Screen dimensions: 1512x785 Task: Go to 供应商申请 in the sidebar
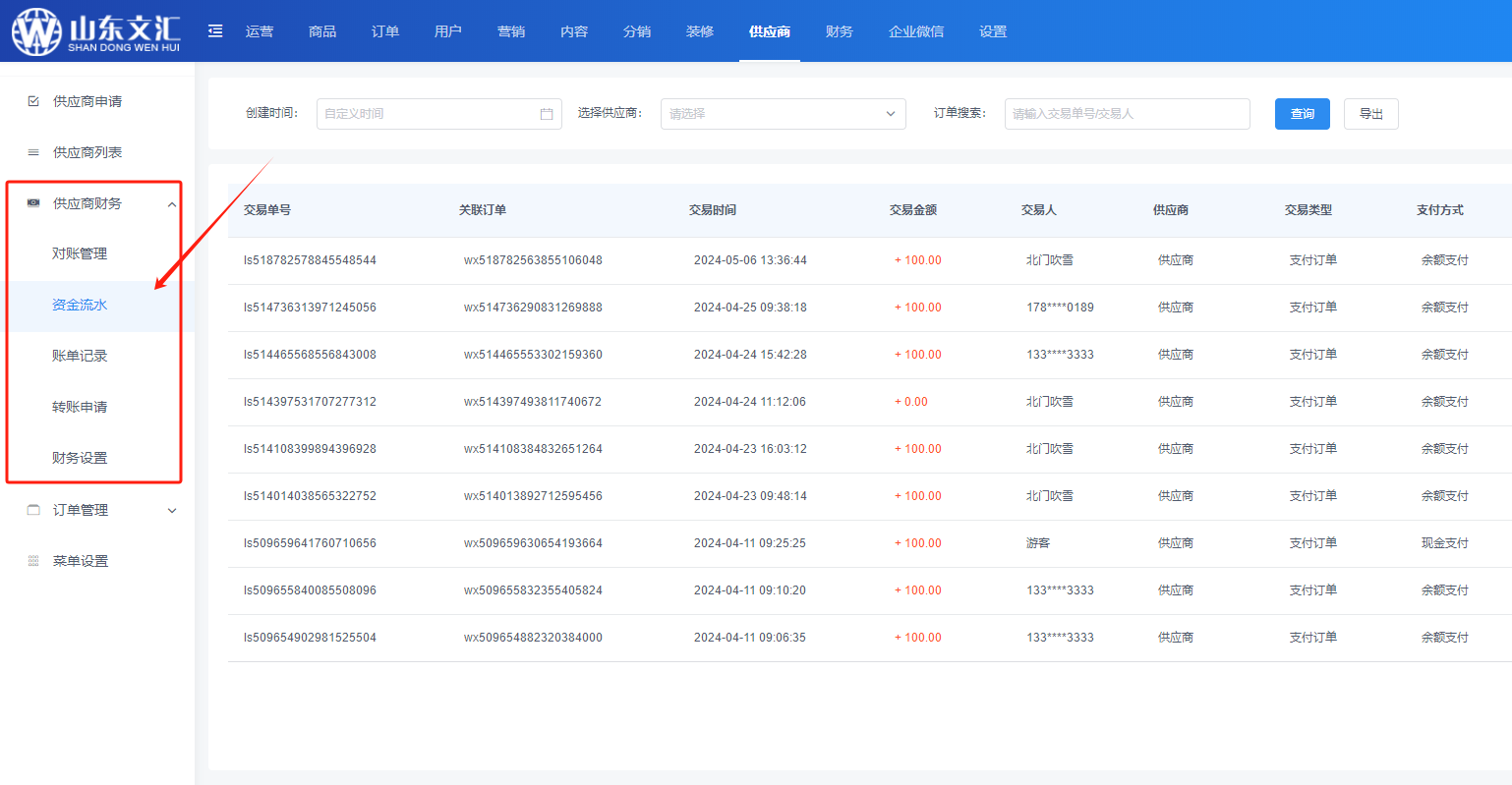pos(87,101)
